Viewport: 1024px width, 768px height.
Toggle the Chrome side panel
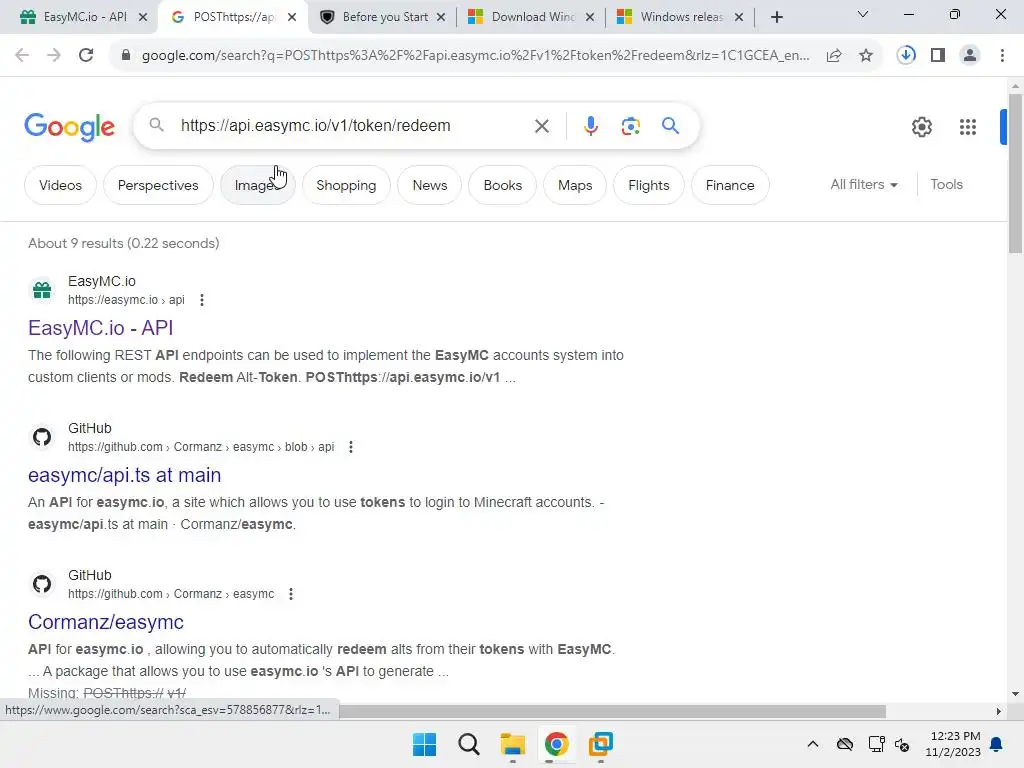[x=938, y=56]
